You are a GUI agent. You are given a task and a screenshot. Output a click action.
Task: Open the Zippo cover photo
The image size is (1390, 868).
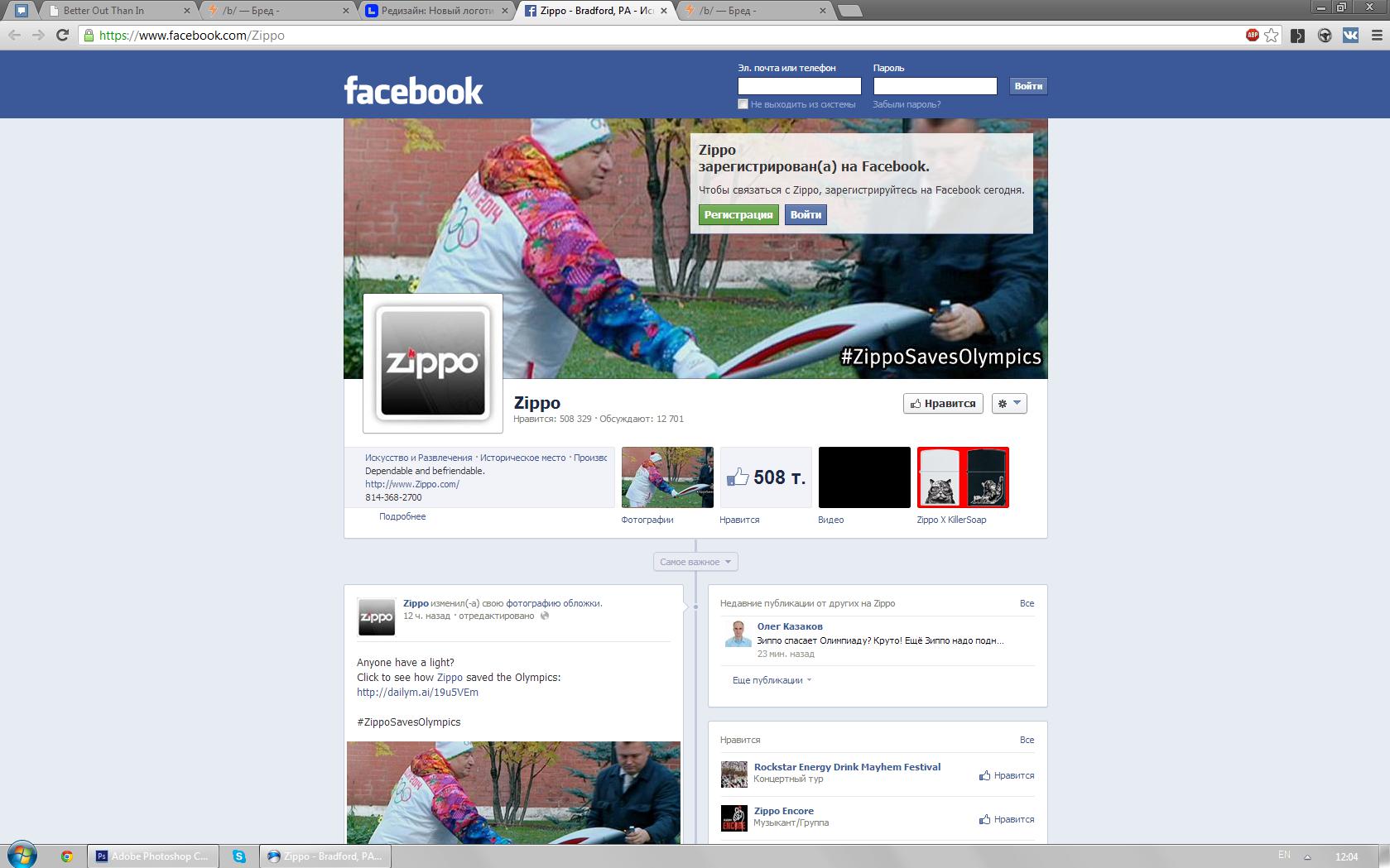pos(695,248)
